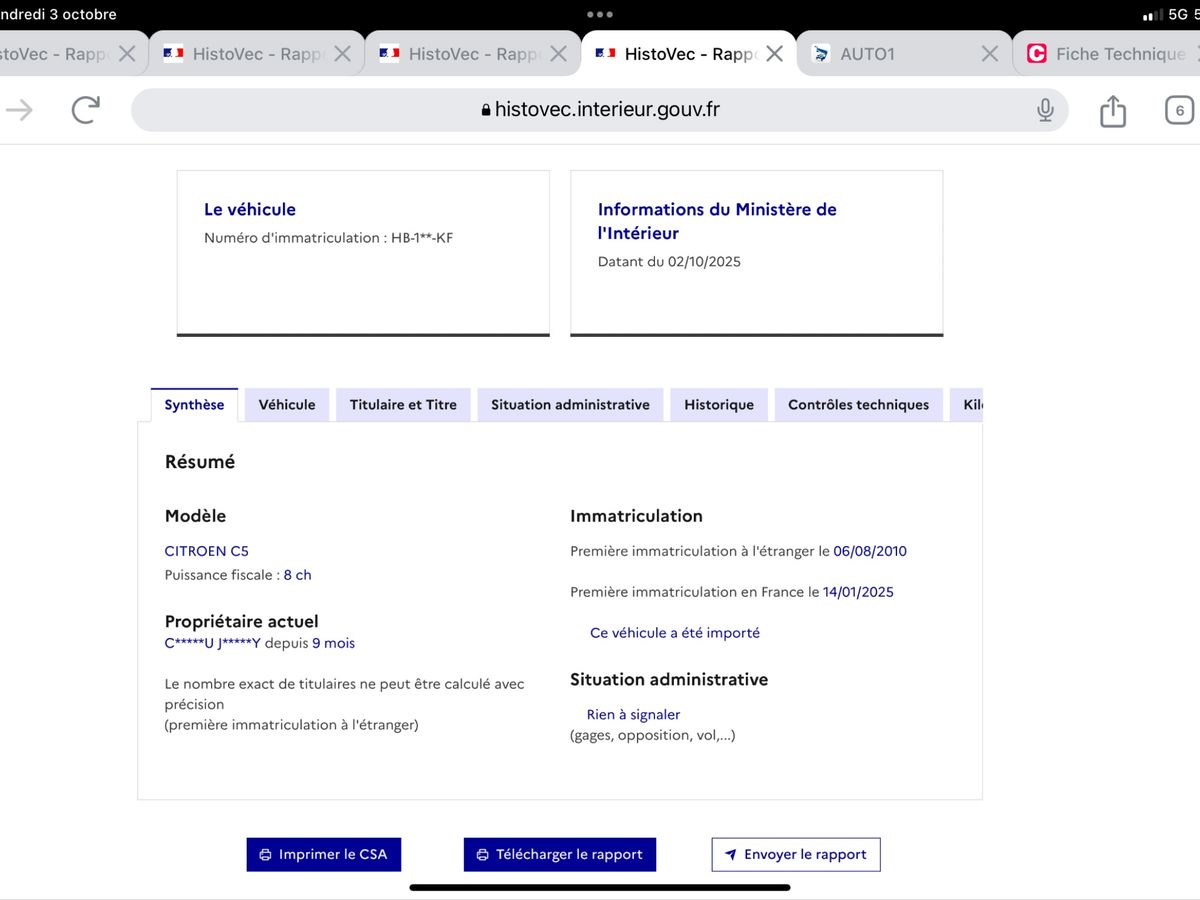1200x900 pixels.
Task: Tap the send arrow icon on Envoyer le rapport
Action: (x=731, y=854)
